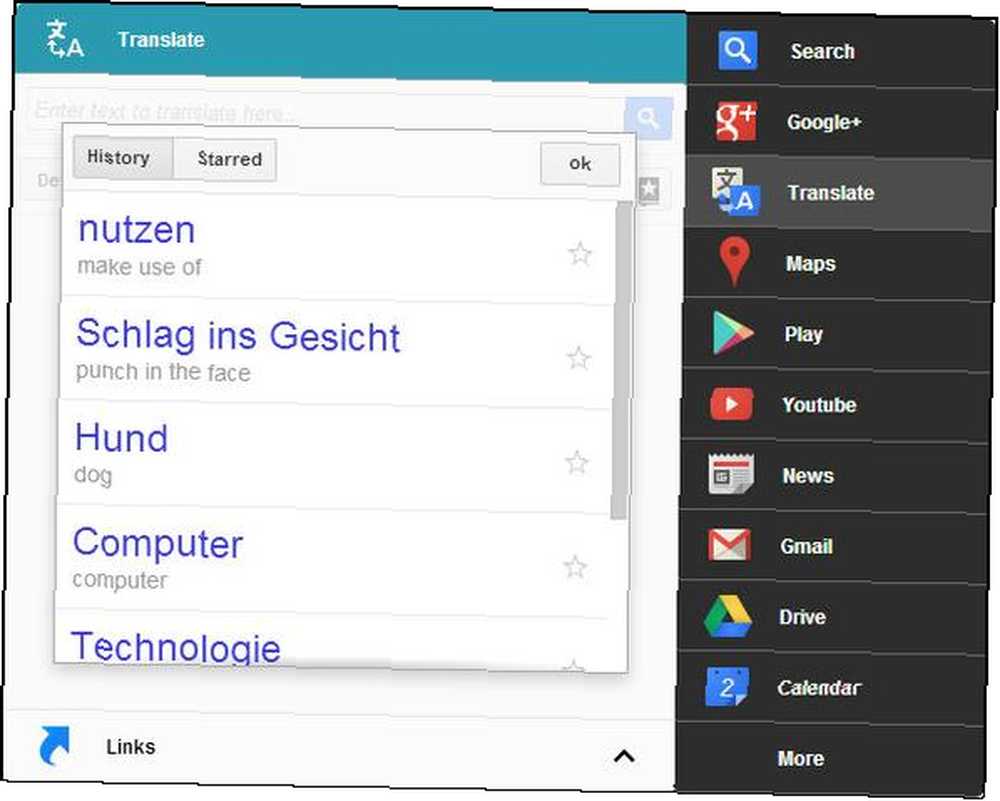
Task: Click the history list scrollbar
Action: 621,360
